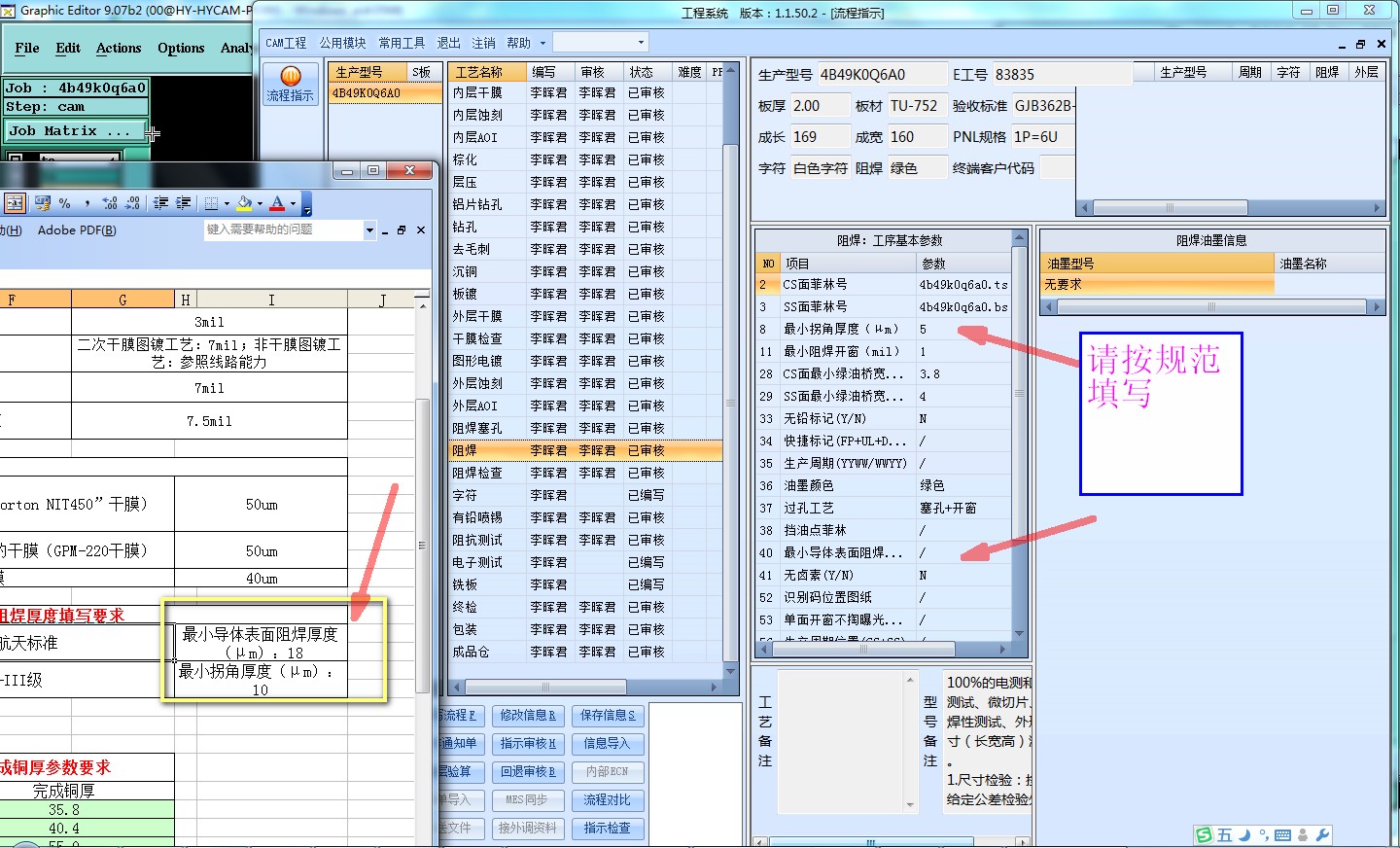Open the File menu in Graphic Editor
Screen dimensions: 1400x848
27,48
